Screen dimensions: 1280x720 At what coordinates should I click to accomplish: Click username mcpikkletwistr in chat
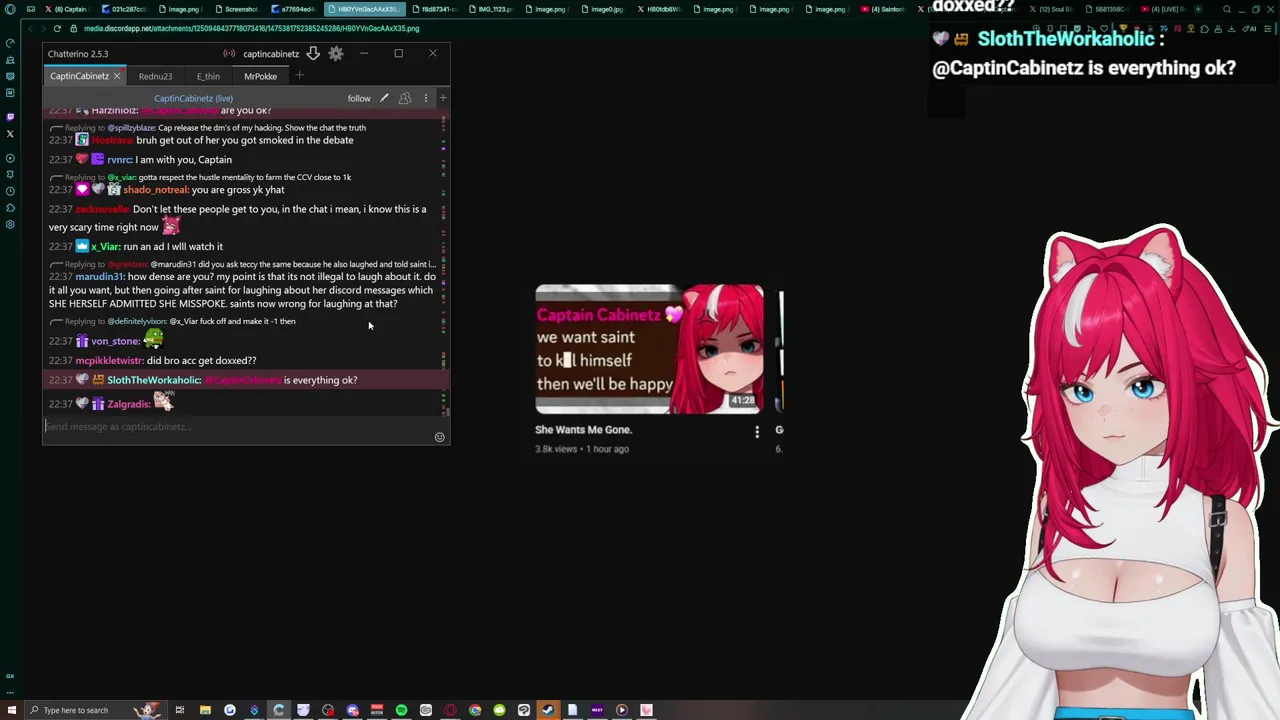(109, 360)
